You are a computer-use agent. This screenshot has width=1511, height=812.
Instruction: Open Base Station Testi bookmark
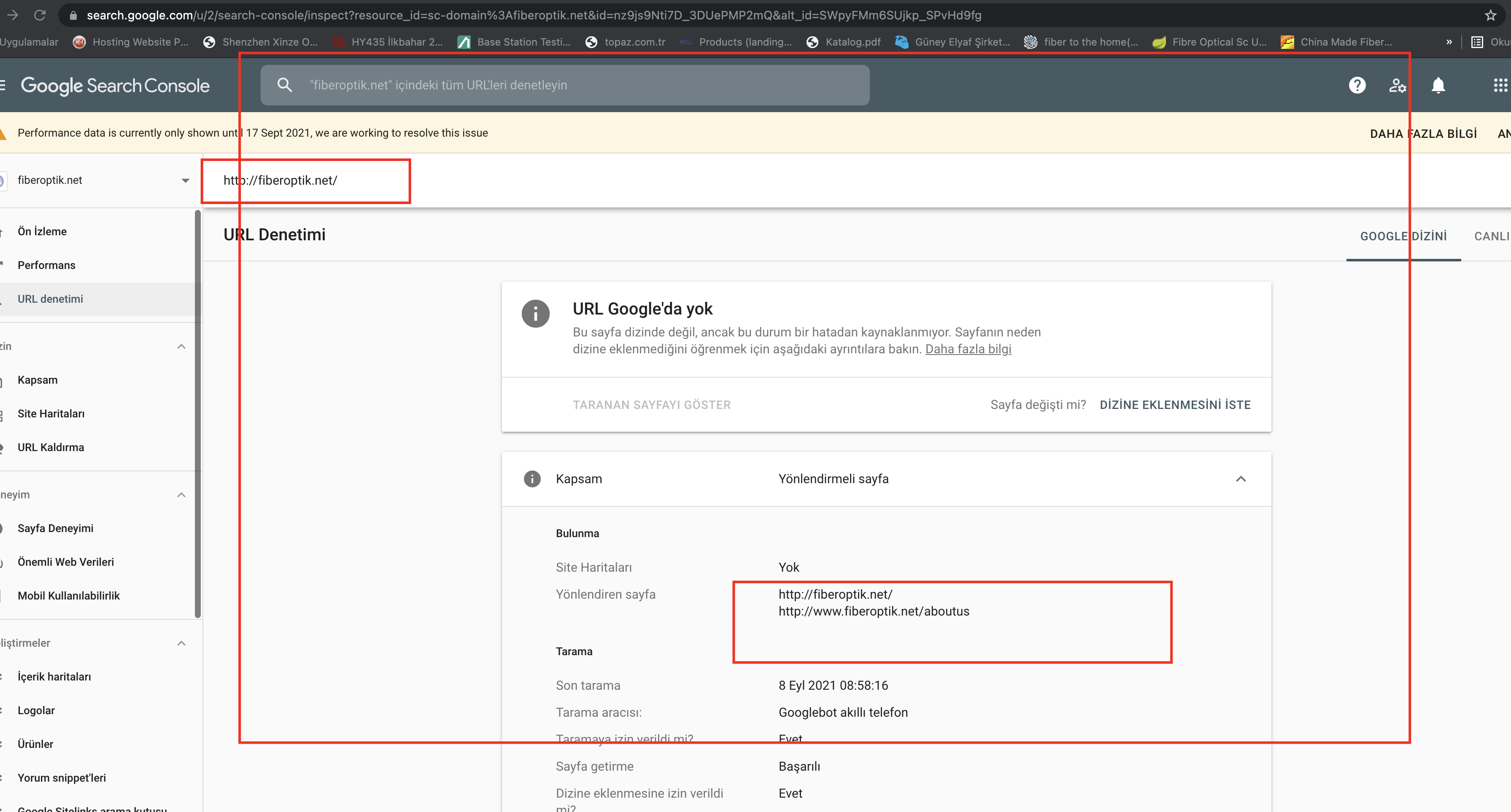click(x=514, y=42)
